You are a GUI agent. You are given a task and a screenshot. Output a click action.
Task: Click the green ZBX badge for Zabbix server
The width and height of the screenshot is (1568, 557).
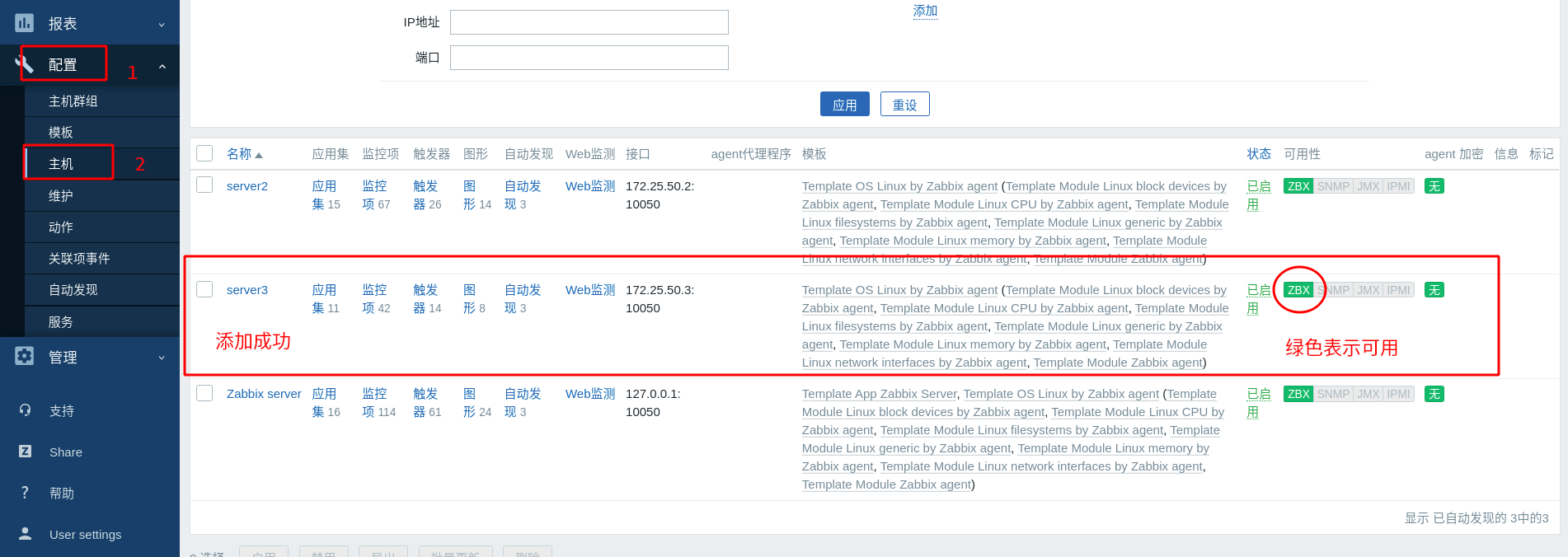tap(1298, 394)
